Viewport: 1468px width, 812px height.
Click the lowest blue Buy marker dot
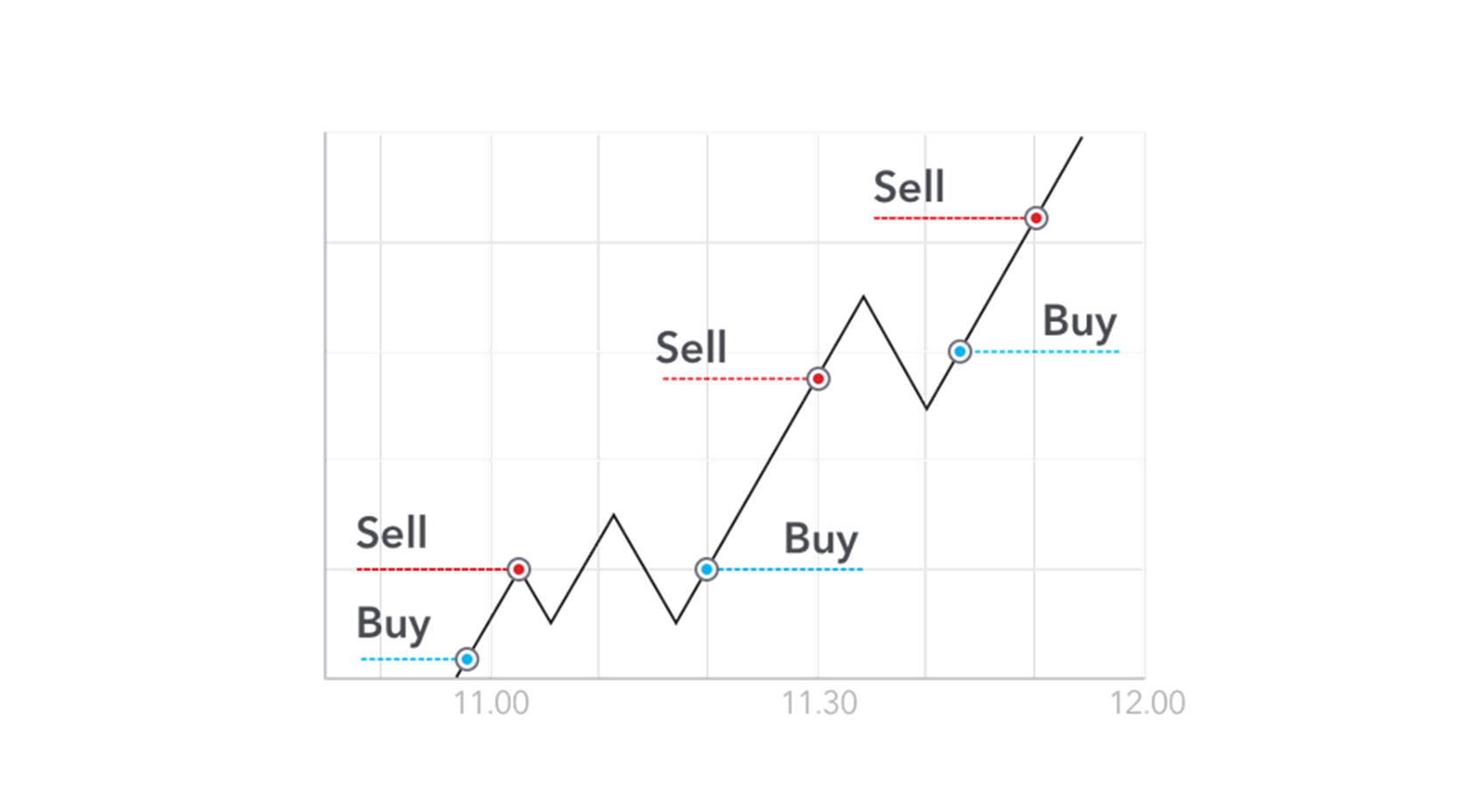pyautogui.click(x=467, y=659)
